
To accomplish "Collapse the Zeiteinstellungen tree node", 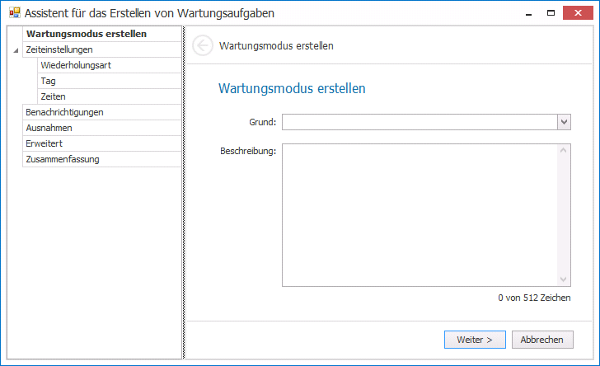I will (x=16, y=50).
